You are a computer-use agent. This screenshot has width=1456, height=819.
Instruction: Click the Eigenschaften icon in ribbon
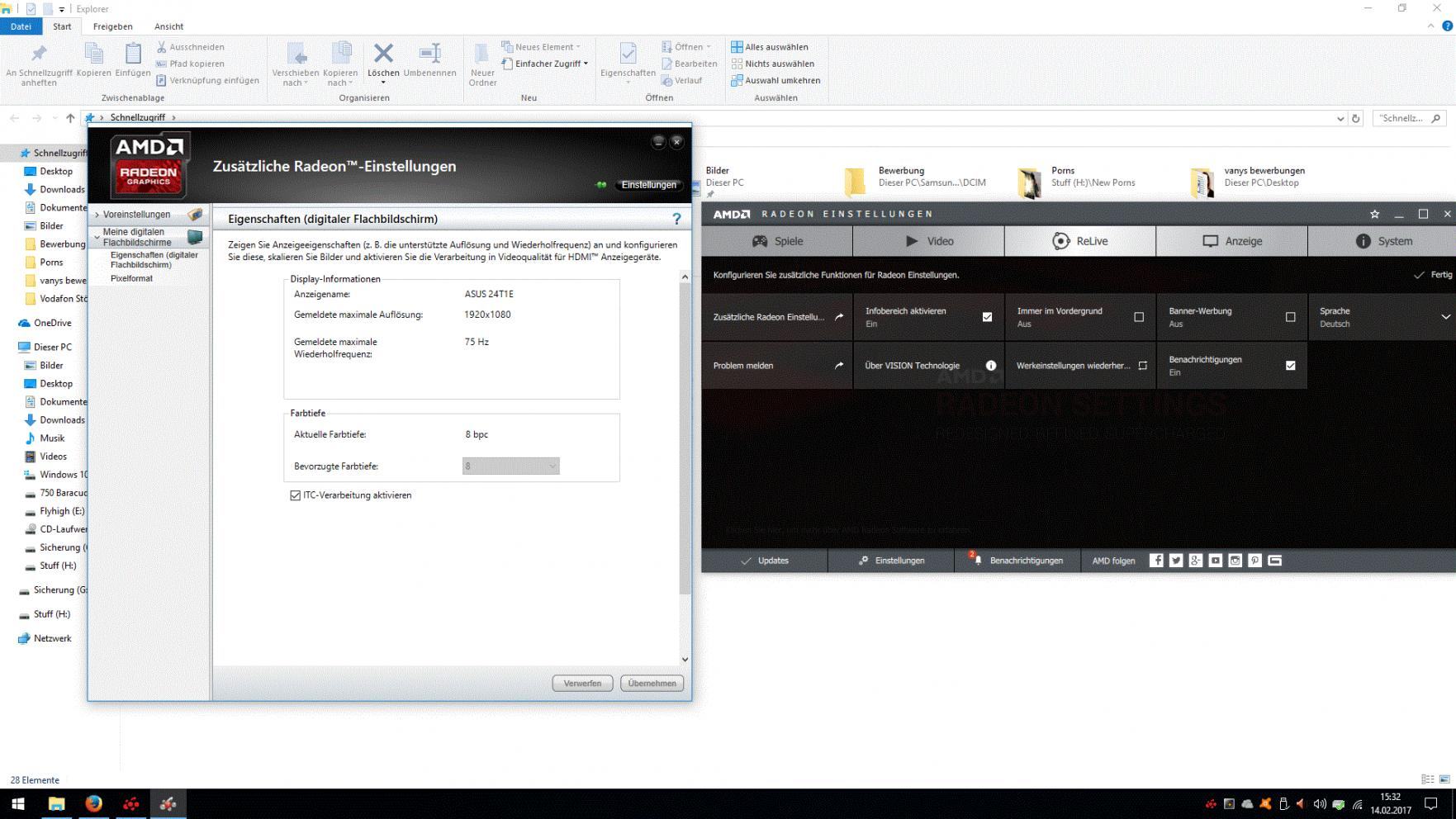click(x=628, y=54)
